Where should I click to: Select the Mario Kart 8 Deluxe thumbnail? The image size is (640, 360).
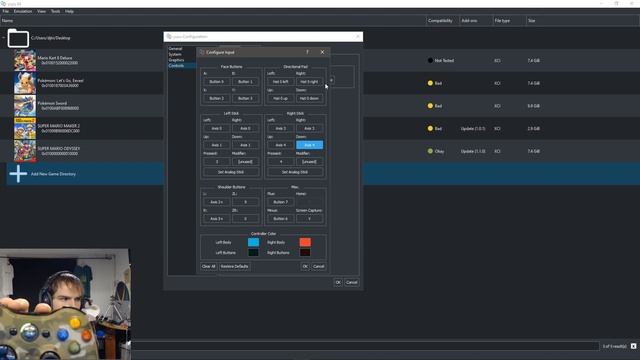tap(25, 60)
